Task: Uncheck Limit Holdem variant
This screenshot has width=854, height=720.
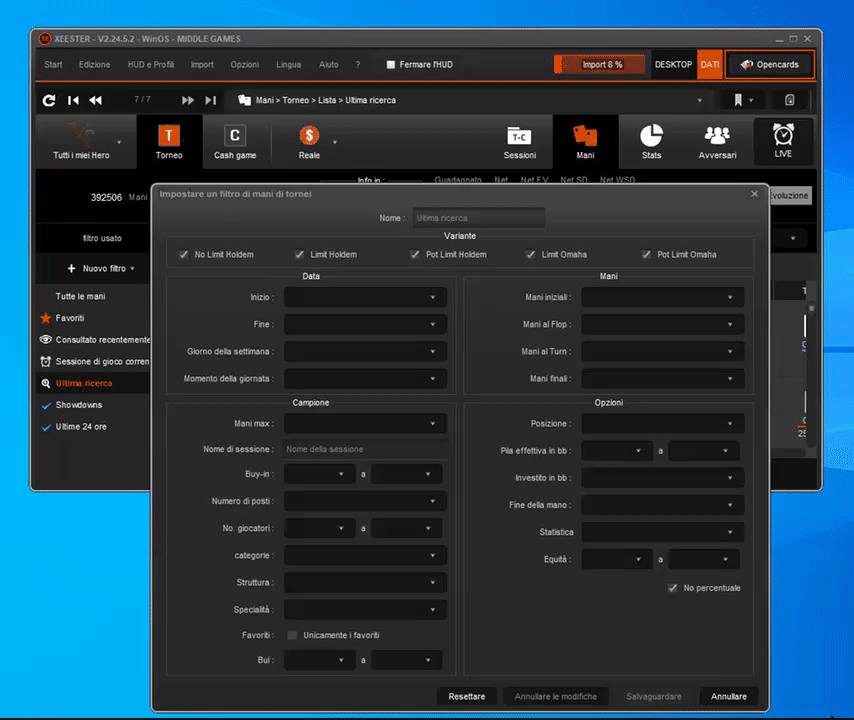Action: (x=299, y=254)
